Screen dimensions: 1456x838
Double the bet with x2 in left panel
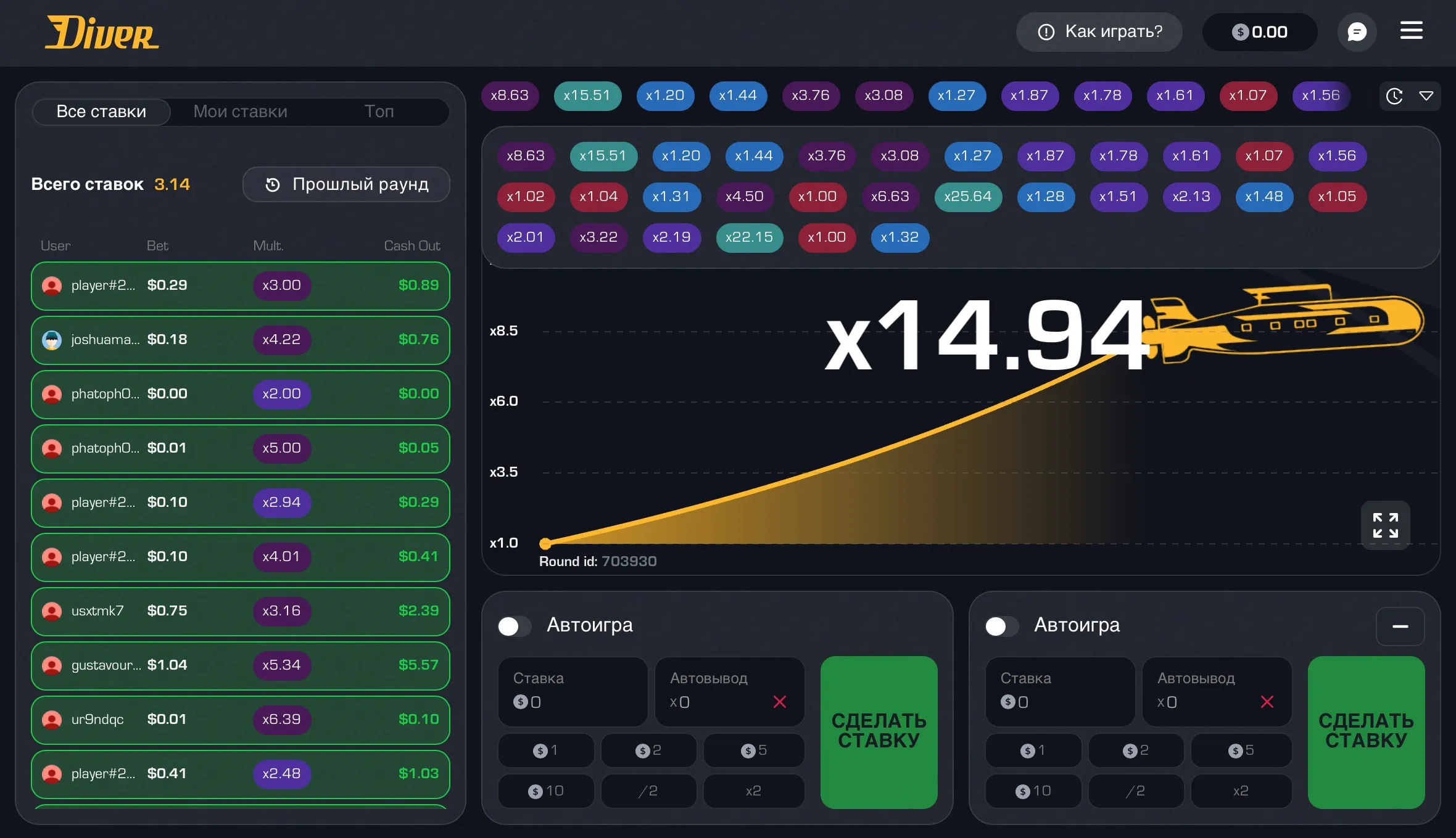click(x=754, y=791)
